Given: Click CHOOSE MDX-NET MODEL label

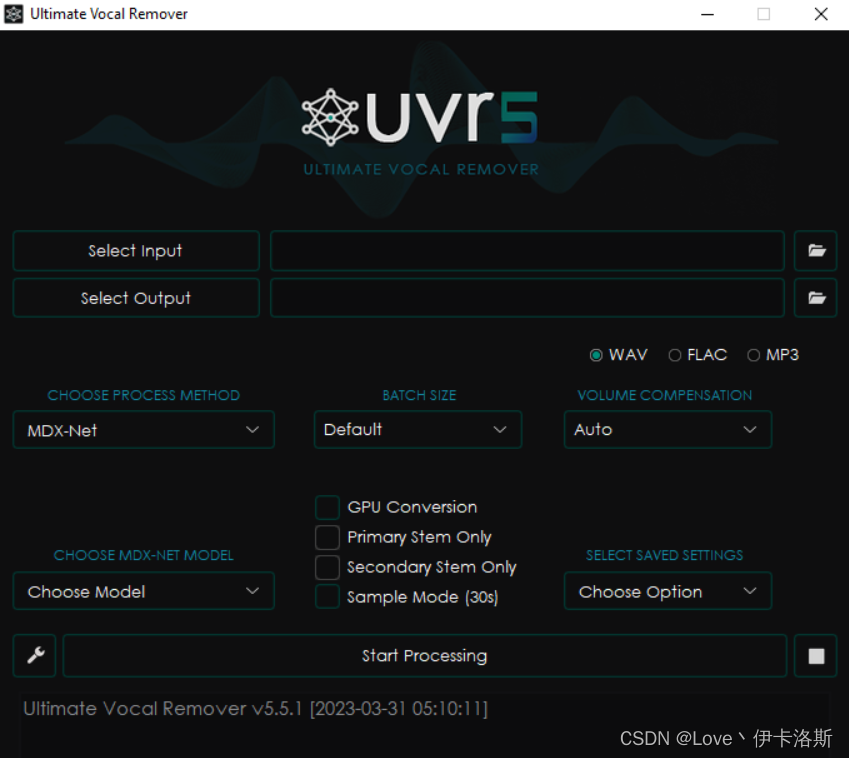Looking at the screenshot, I should click(x=143, y=556).
